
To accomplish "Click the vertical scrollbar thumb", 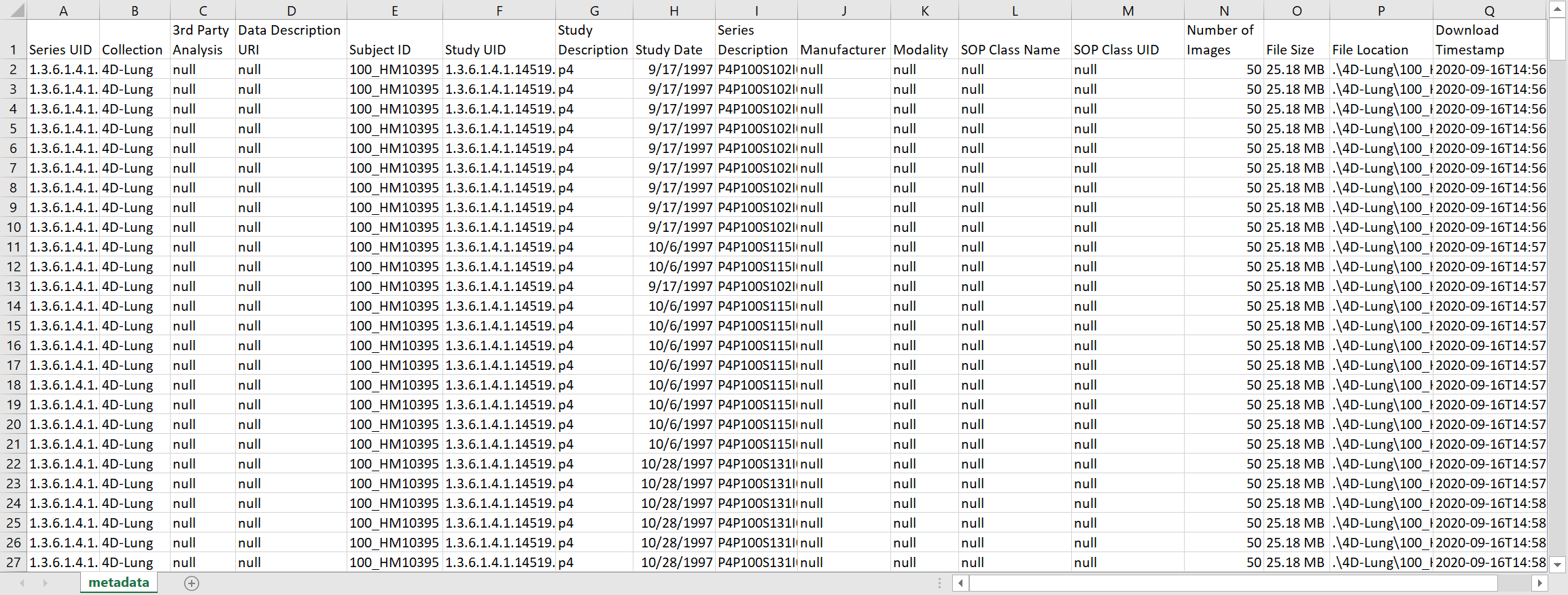I will pos(1557,39).
